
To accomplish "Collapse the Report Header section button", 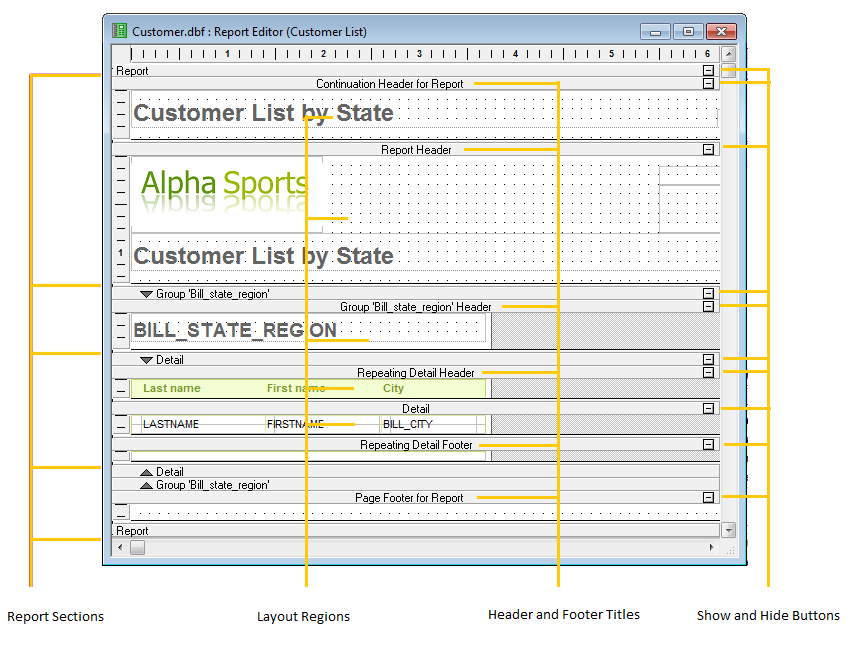I will coord(708,149).
